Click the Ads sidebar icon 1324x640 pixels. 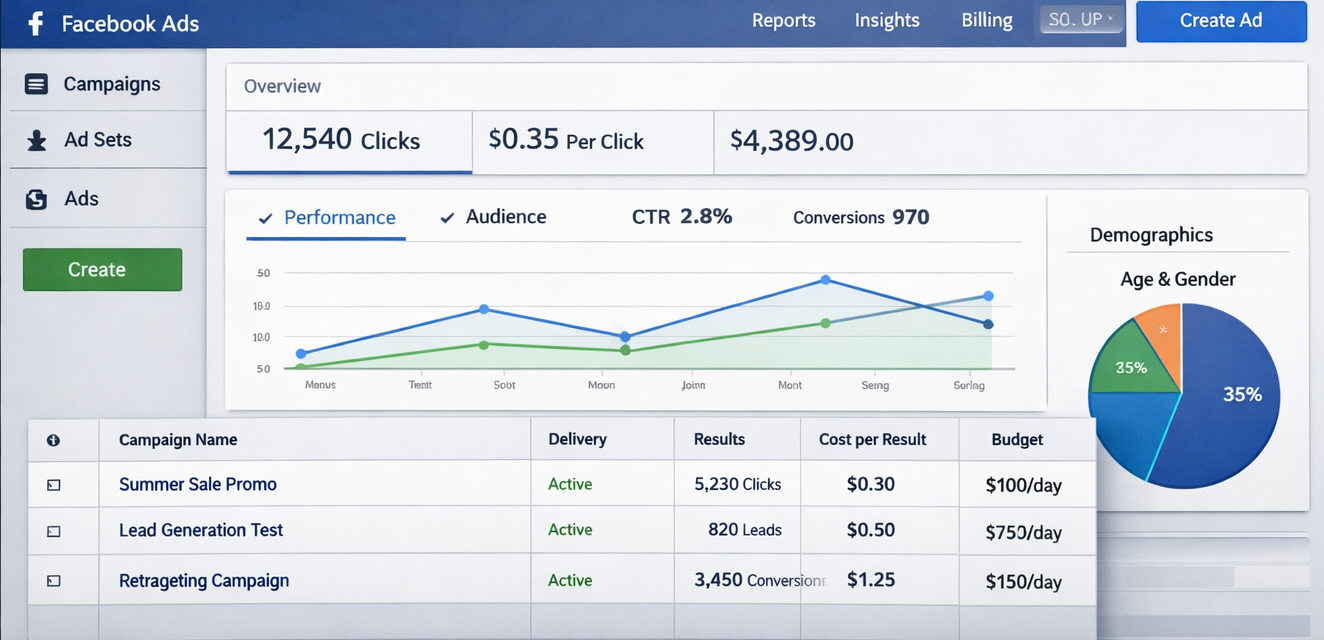click(x=37, y=199)
